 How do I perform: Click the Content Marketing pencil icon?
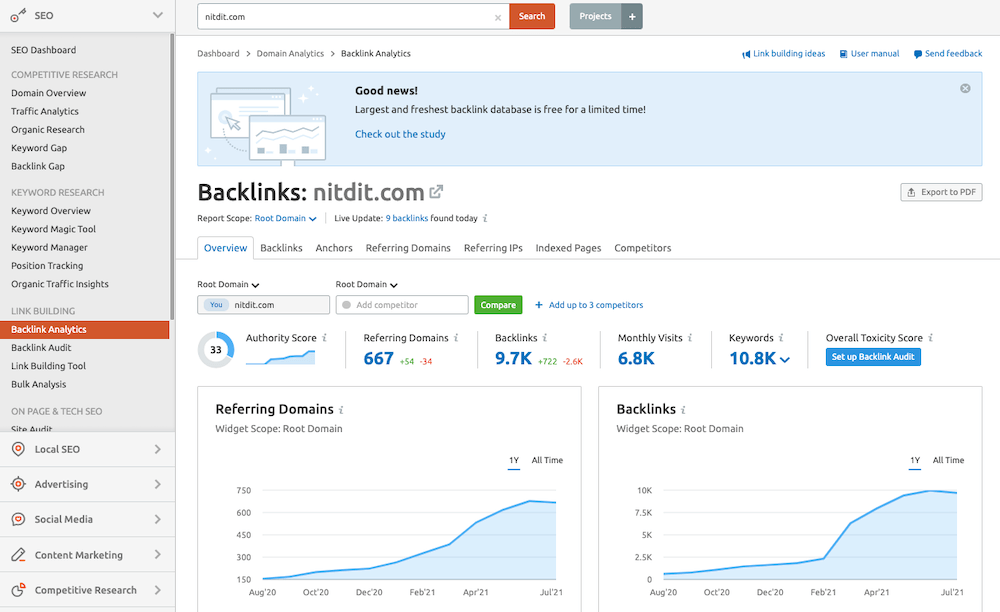(18, 555)
